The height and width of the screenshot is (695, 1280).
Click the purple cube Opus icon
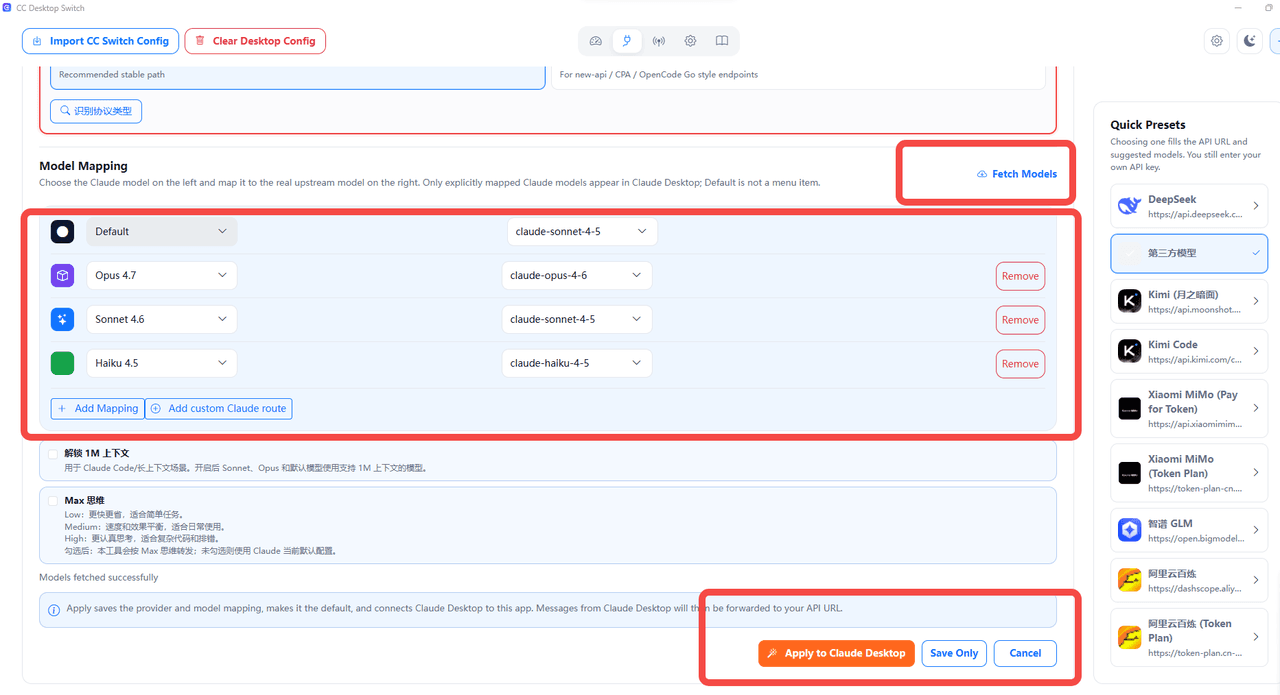63,275
